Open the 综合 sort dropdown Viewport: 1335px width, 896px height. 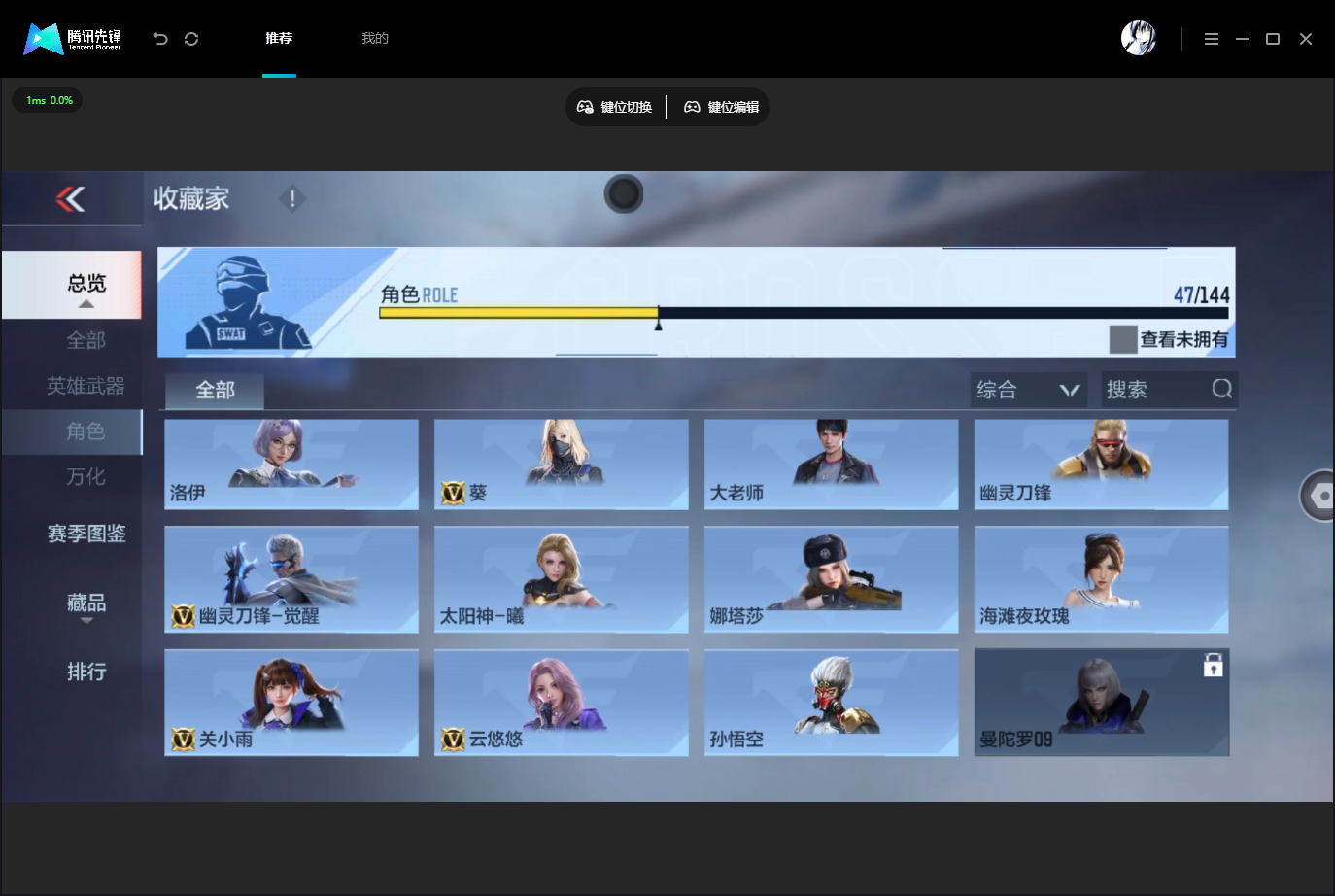click(1029, 390)
